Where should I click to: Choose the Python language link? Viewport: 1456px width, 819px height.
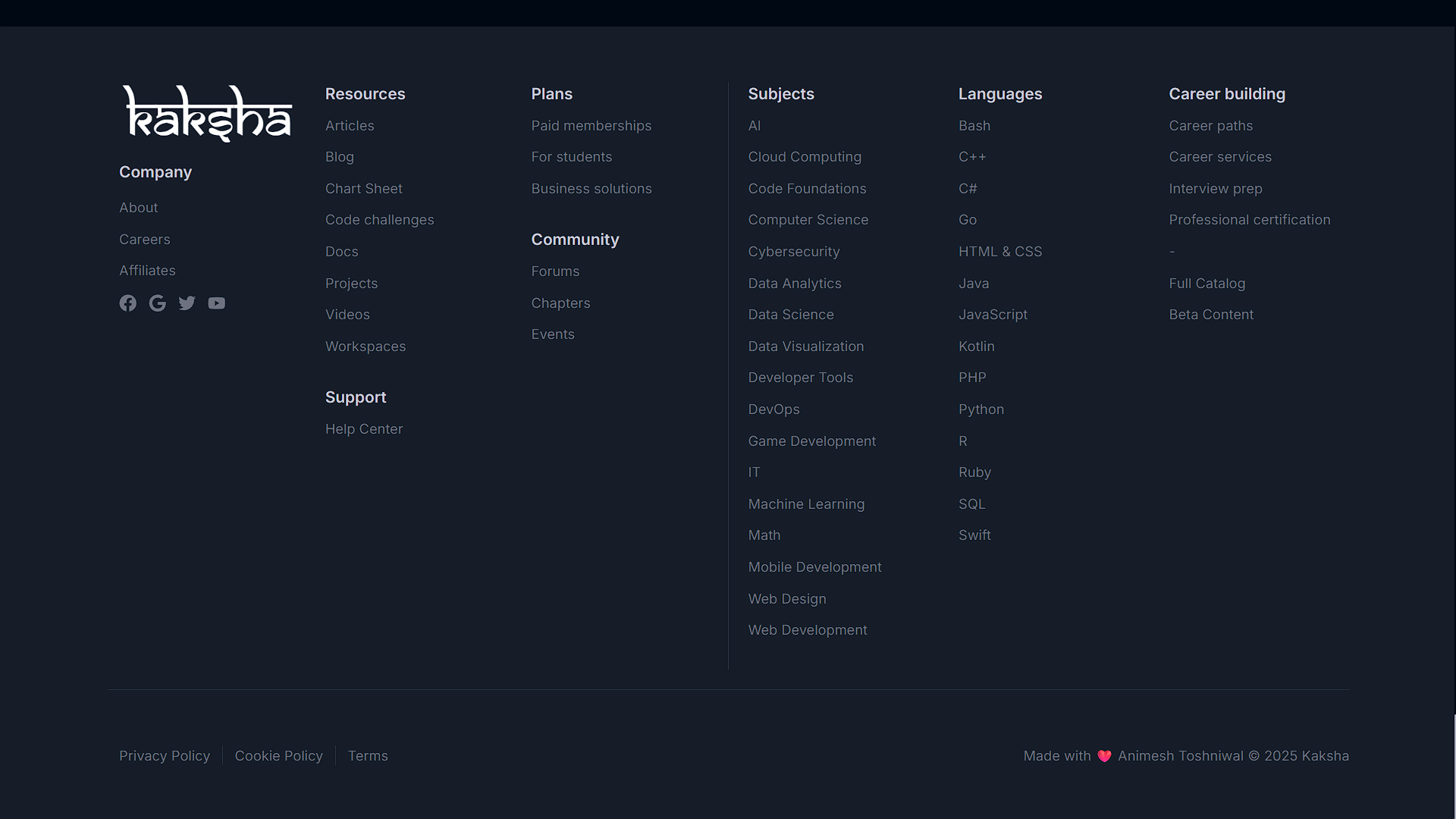click(981, 409)
